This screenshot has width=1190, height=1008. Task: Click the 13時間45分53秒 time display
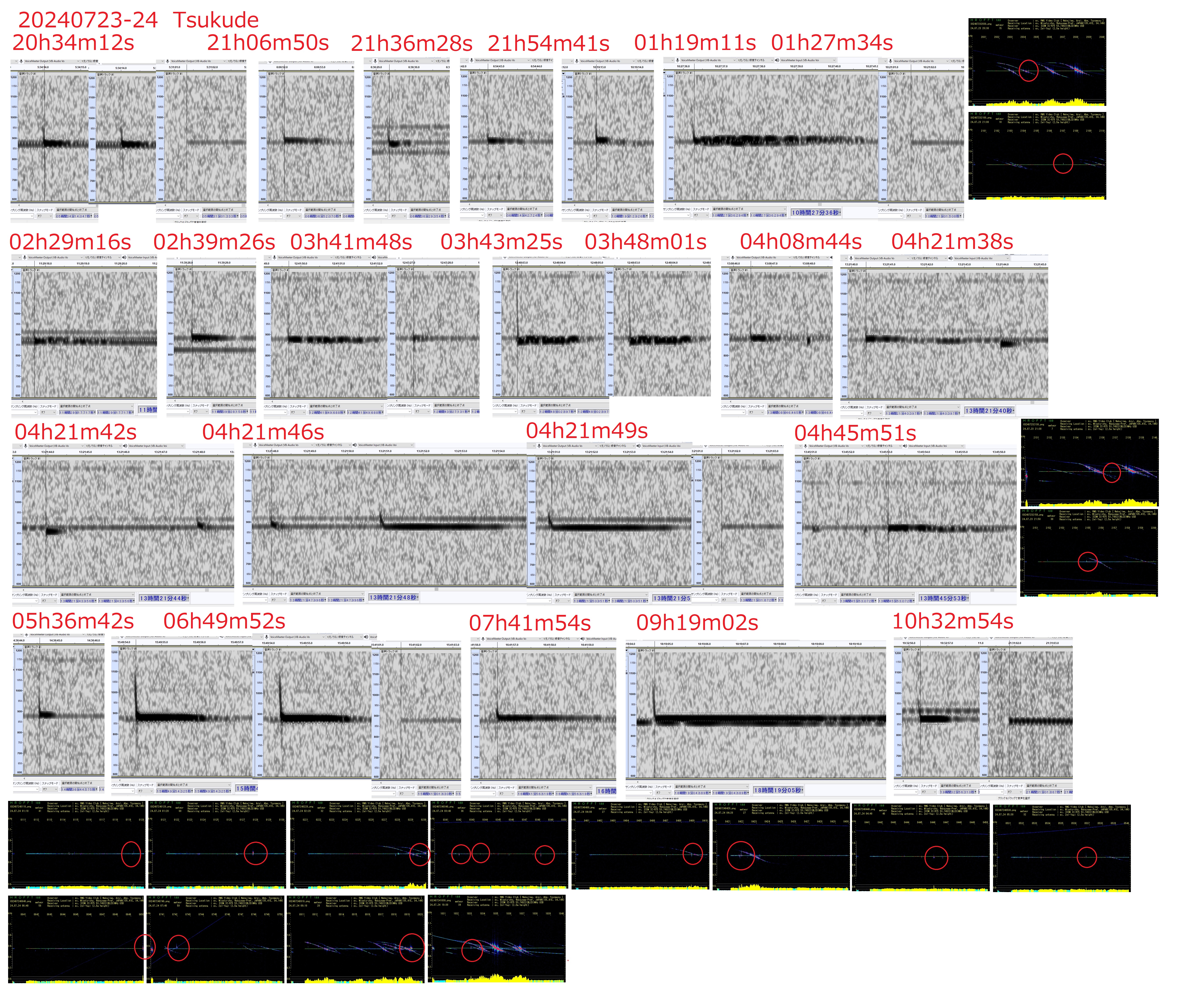click(x=944, y=598)
